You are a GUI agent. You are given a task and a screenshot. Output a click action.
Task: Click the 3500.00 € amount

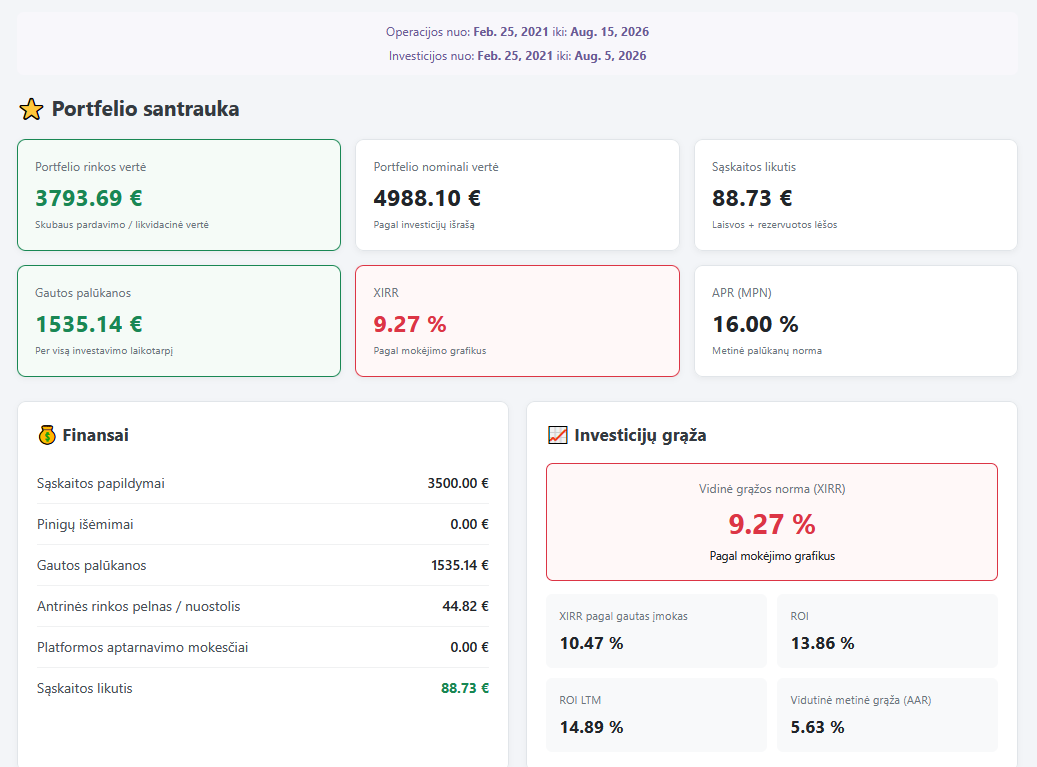click(458, 483)
